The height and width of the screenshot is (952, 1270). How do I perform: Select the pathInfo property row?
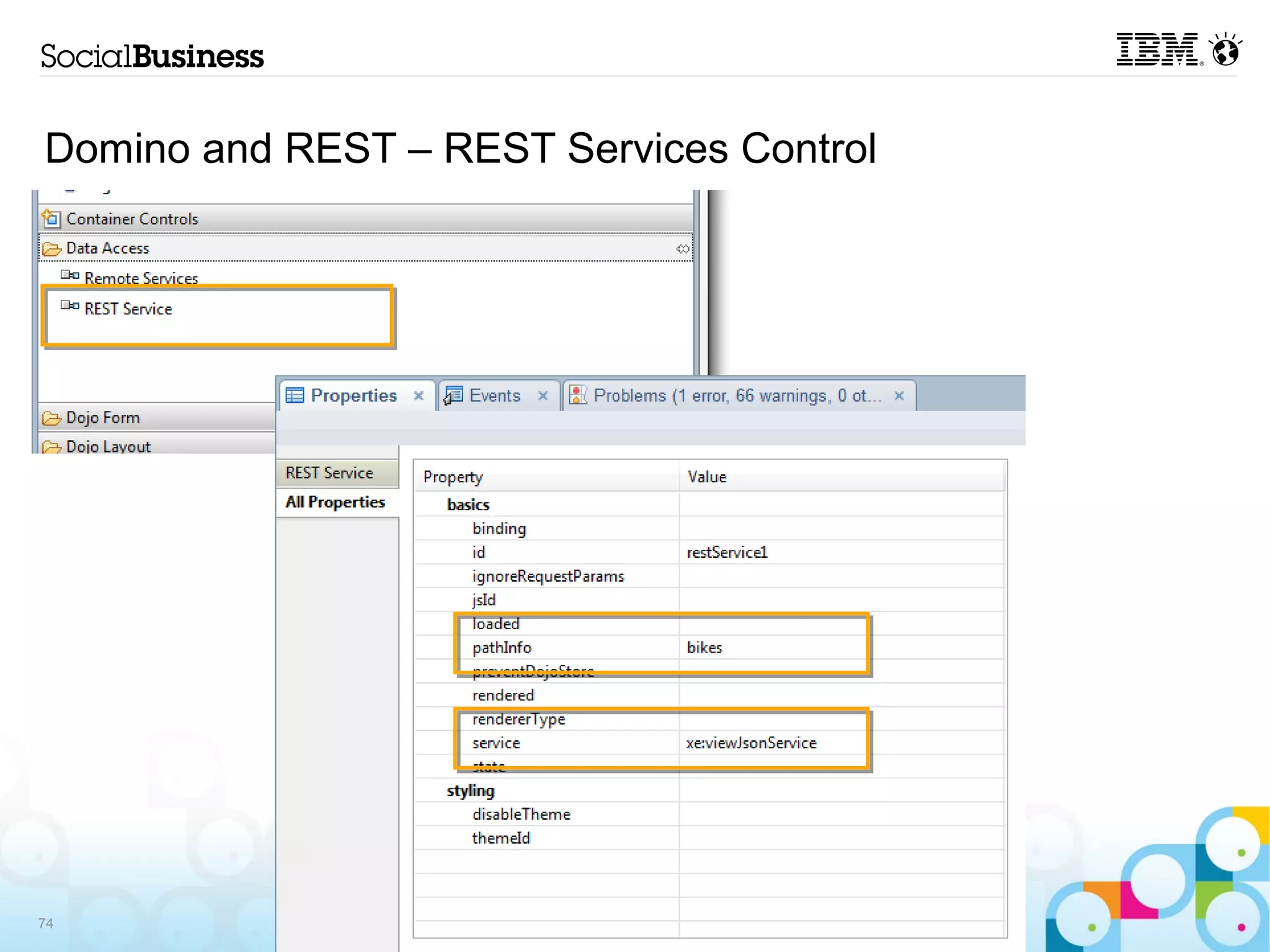(709, 648)
